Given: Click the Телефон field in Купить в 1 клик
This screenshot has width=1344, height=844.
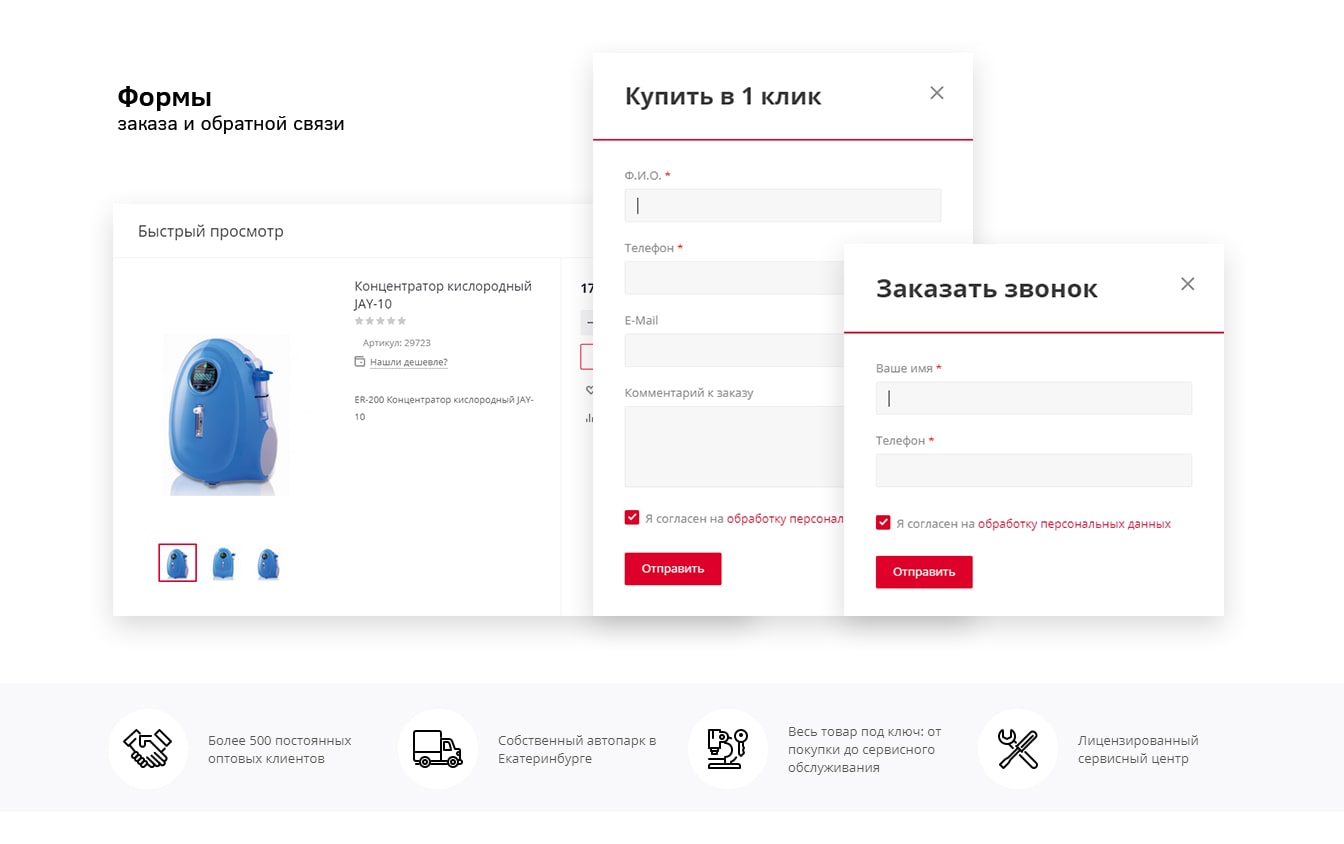Looking at the screenshot, I should (x=734, y=278).
